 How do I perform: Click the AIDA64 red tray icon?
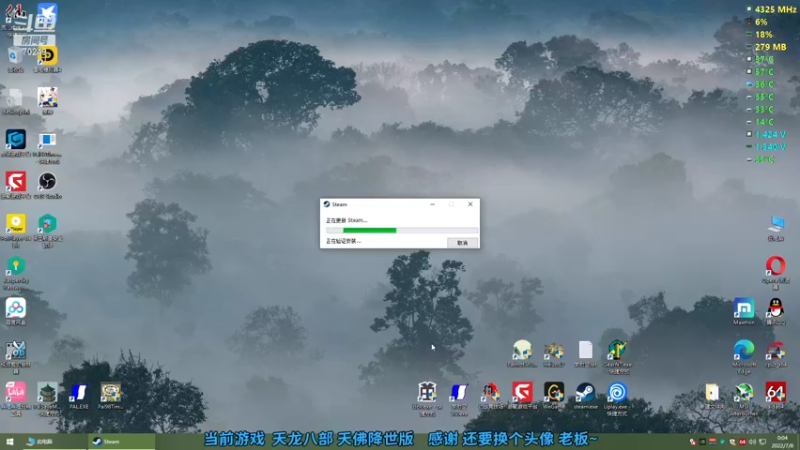(742, 442)
